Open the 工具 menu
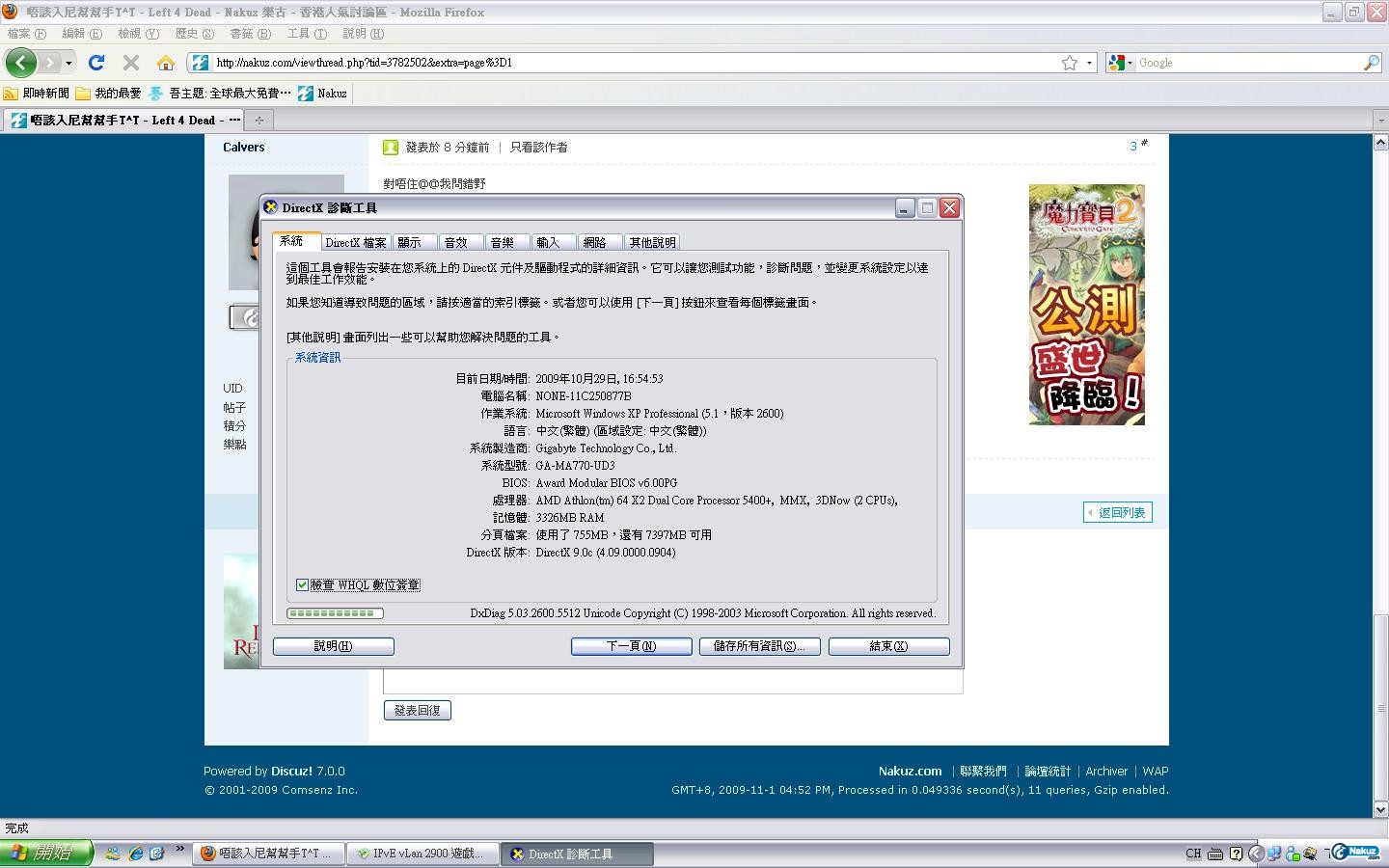The height and width of the screenshot is (868, 1389). tap(307, 34)
